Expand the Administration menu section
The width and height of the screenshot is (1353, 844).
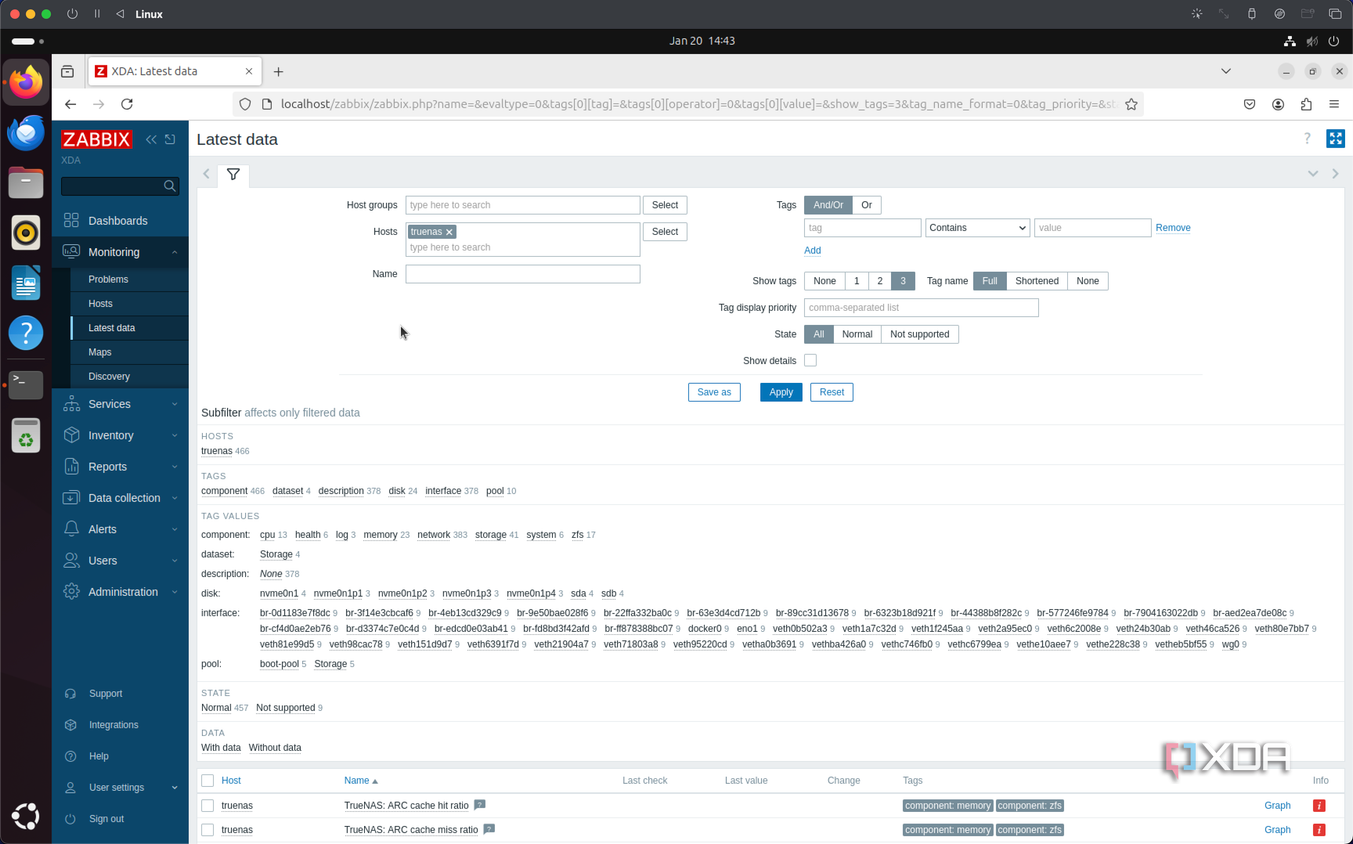point(120,592)
